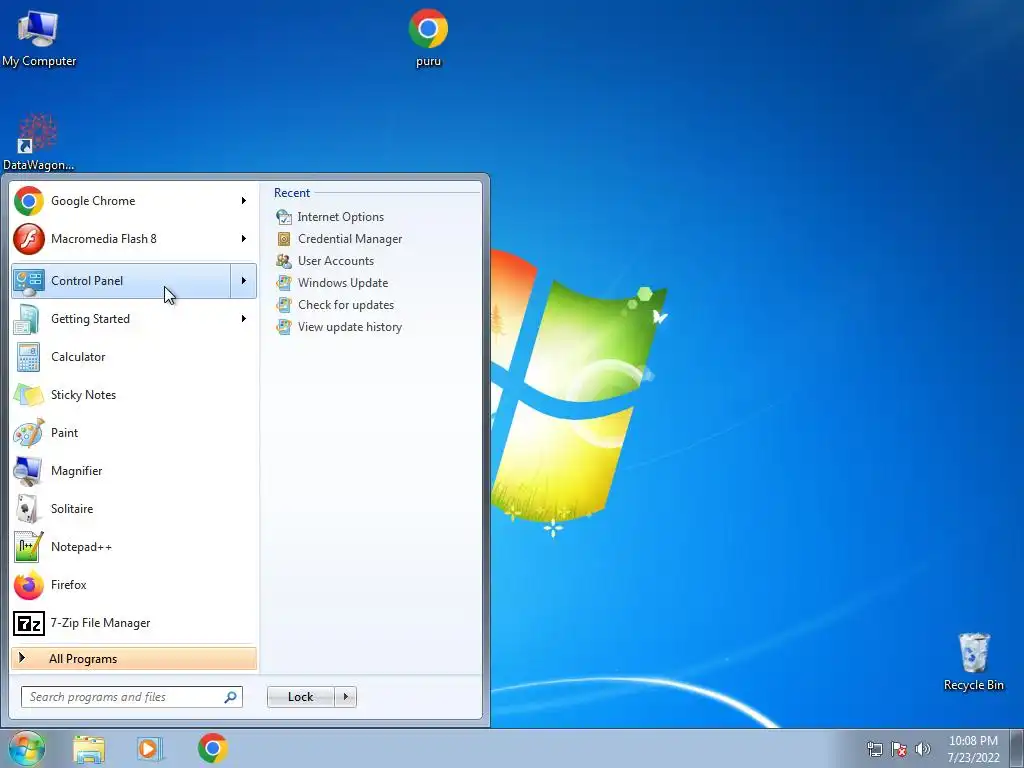Click the search magnifier icon
The height and width of the screenshot is (768, 1024).
coord(231,697)
